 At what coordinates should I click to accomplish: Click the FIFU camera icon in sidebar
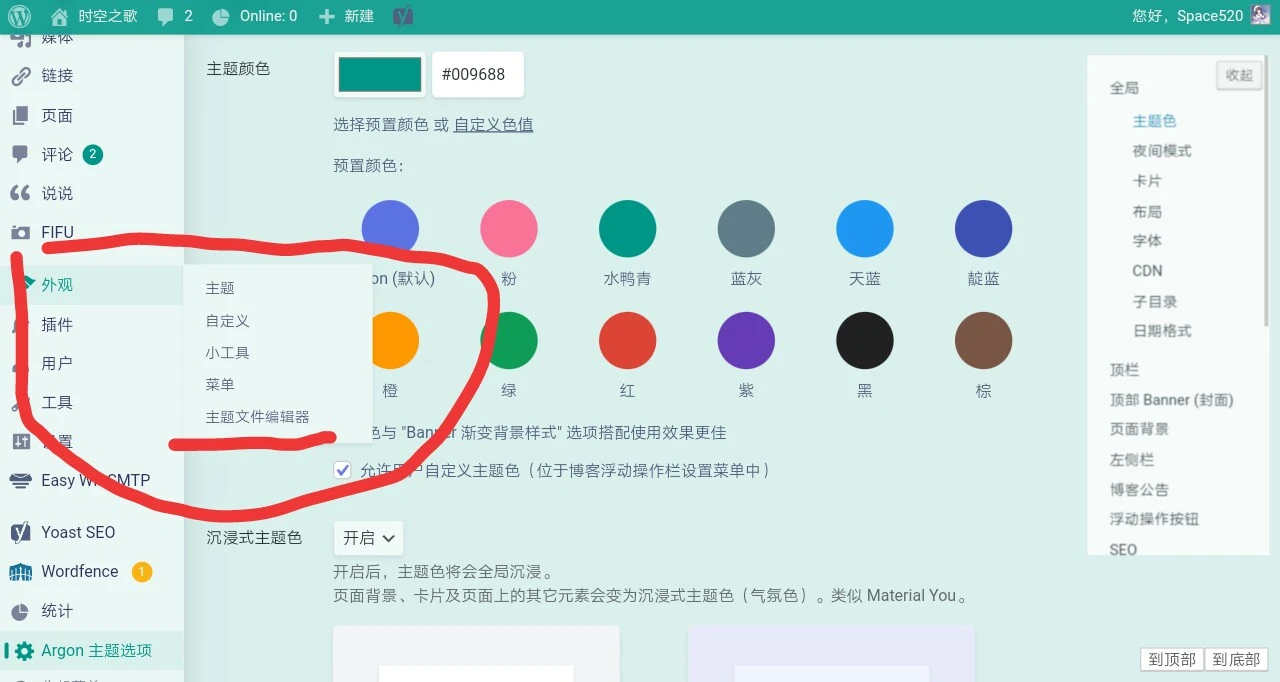tap(20, 232)
